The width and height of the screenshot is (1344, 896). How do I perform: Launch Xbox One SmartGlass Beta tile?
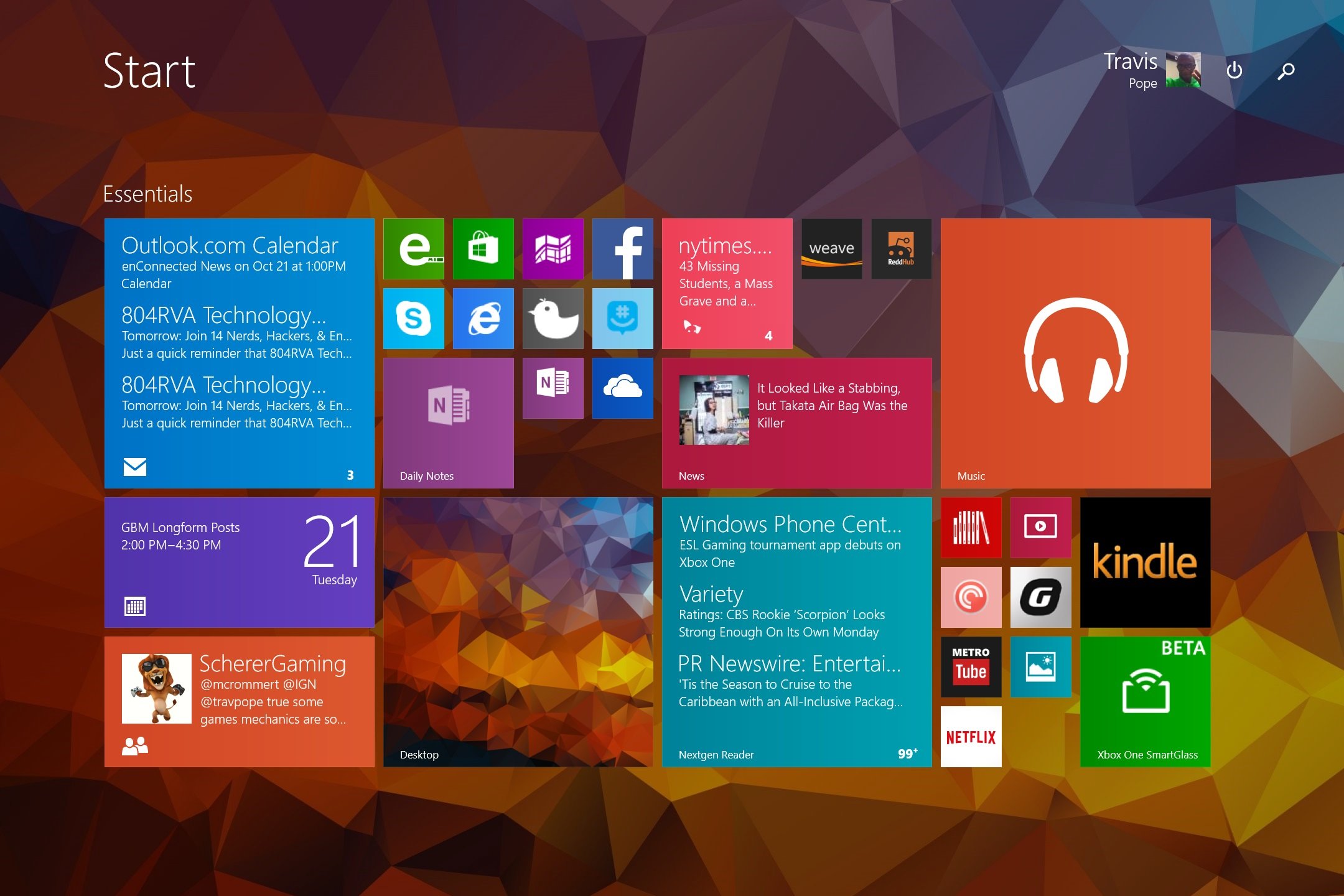pyautogui.click(x=1146, y=702)
